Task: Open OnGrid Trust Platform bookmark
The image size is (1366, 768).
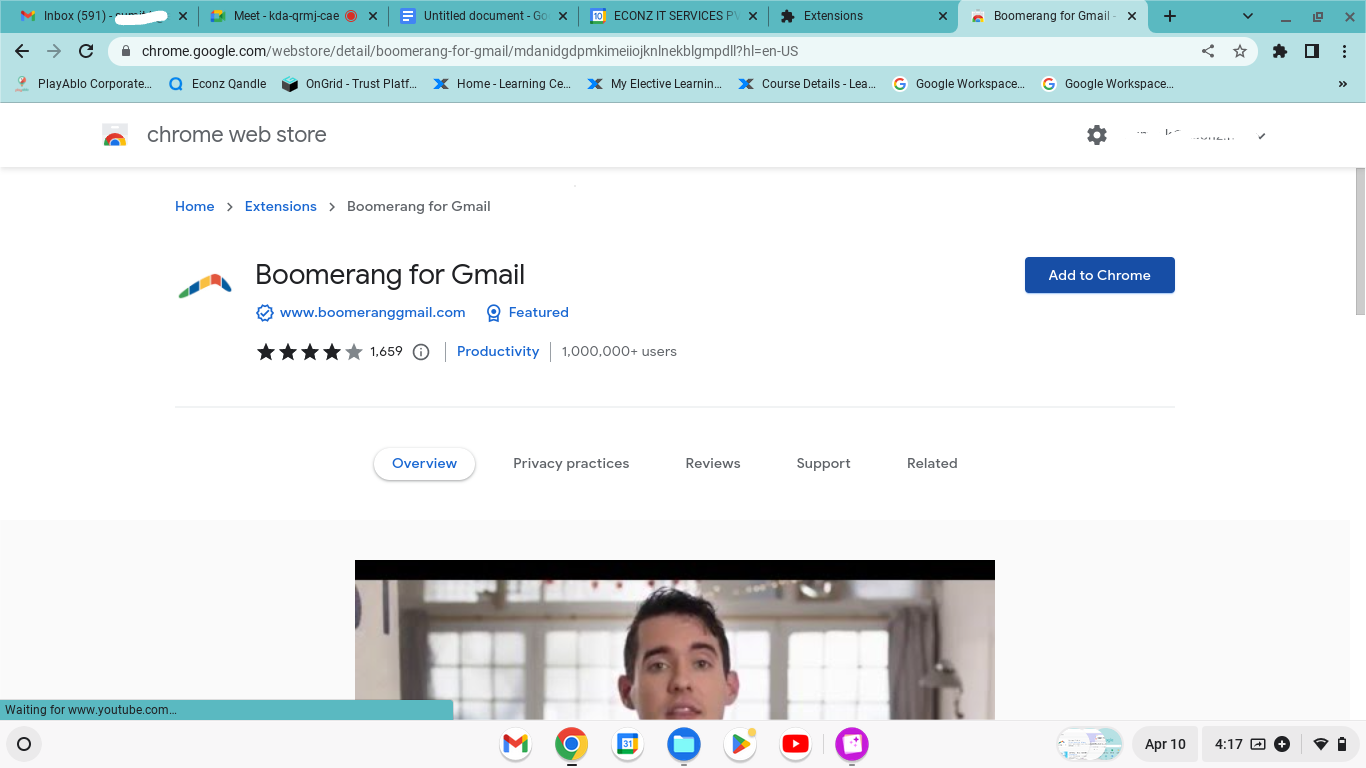Action: pos(349,84)
